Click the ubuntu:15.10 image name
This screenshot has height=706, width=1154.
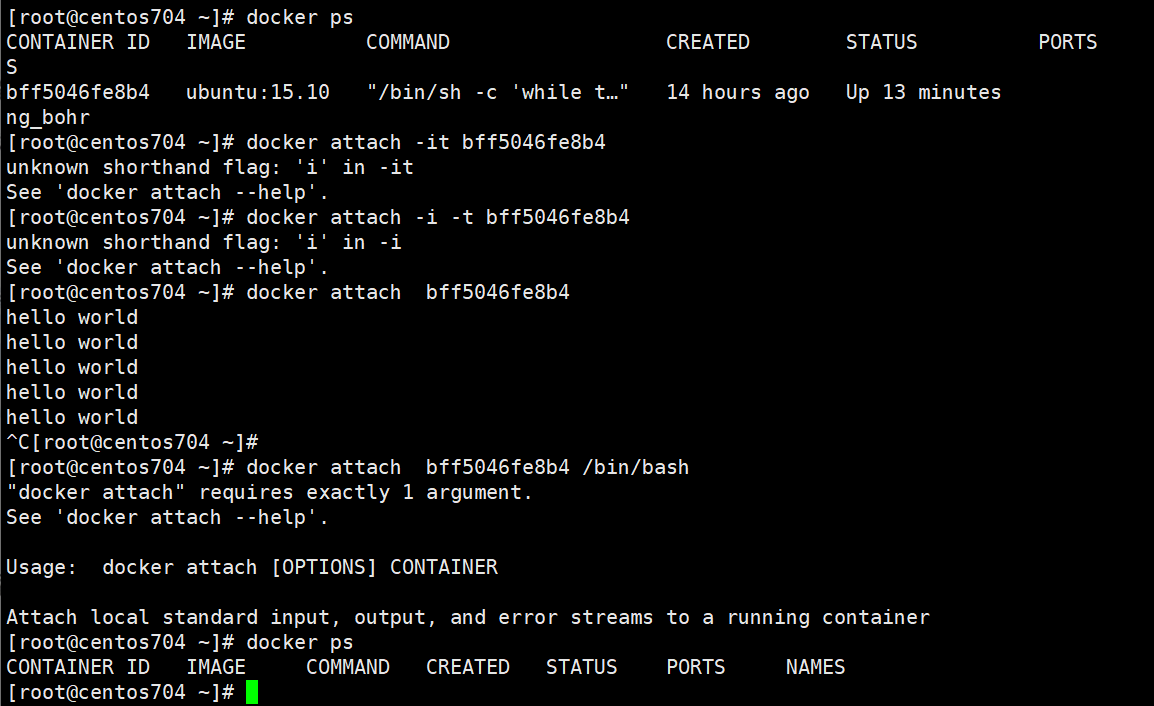[258, 92]
